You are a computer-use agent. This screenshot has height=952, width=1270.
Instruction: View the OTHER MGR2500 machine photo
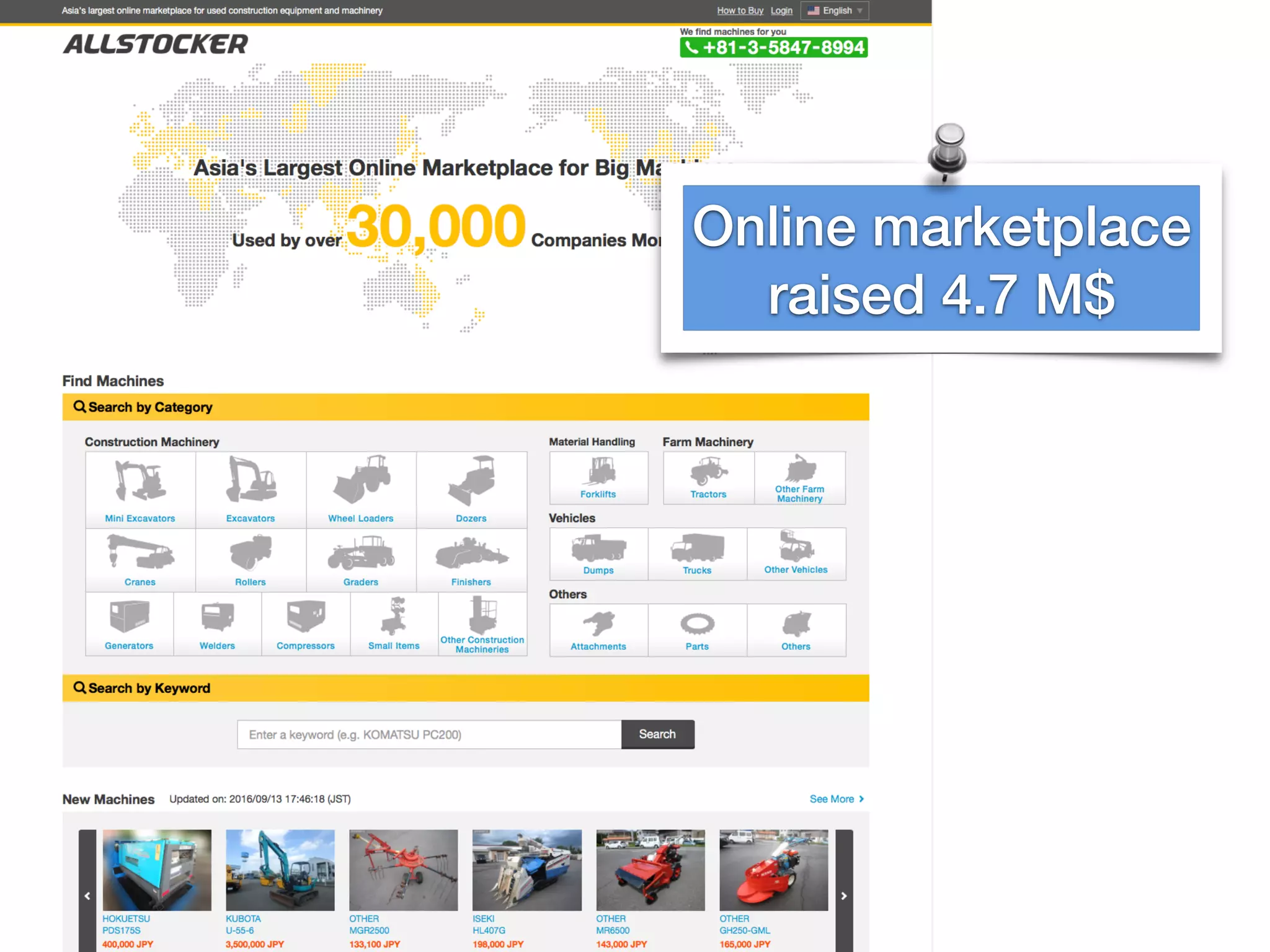point(404,870)
